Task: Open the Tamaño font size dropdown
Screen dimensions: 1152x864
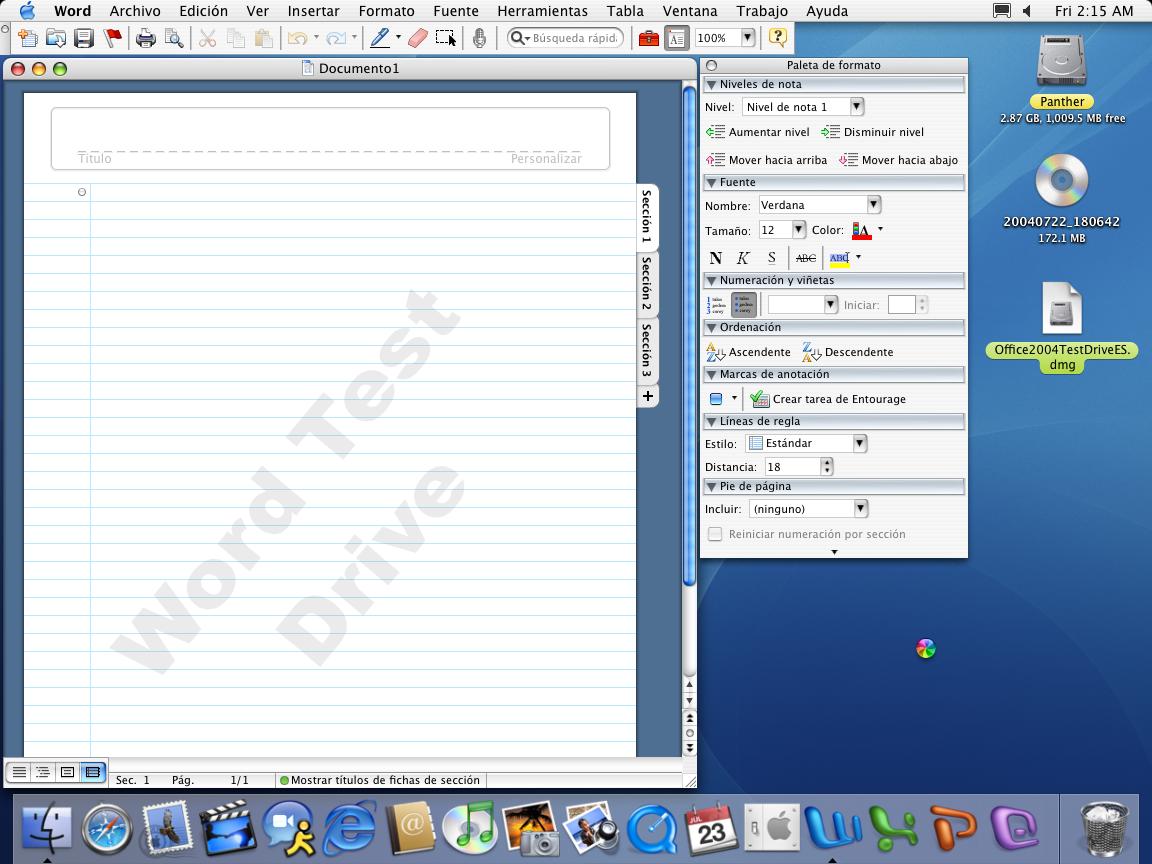Action: coord(799,230)
